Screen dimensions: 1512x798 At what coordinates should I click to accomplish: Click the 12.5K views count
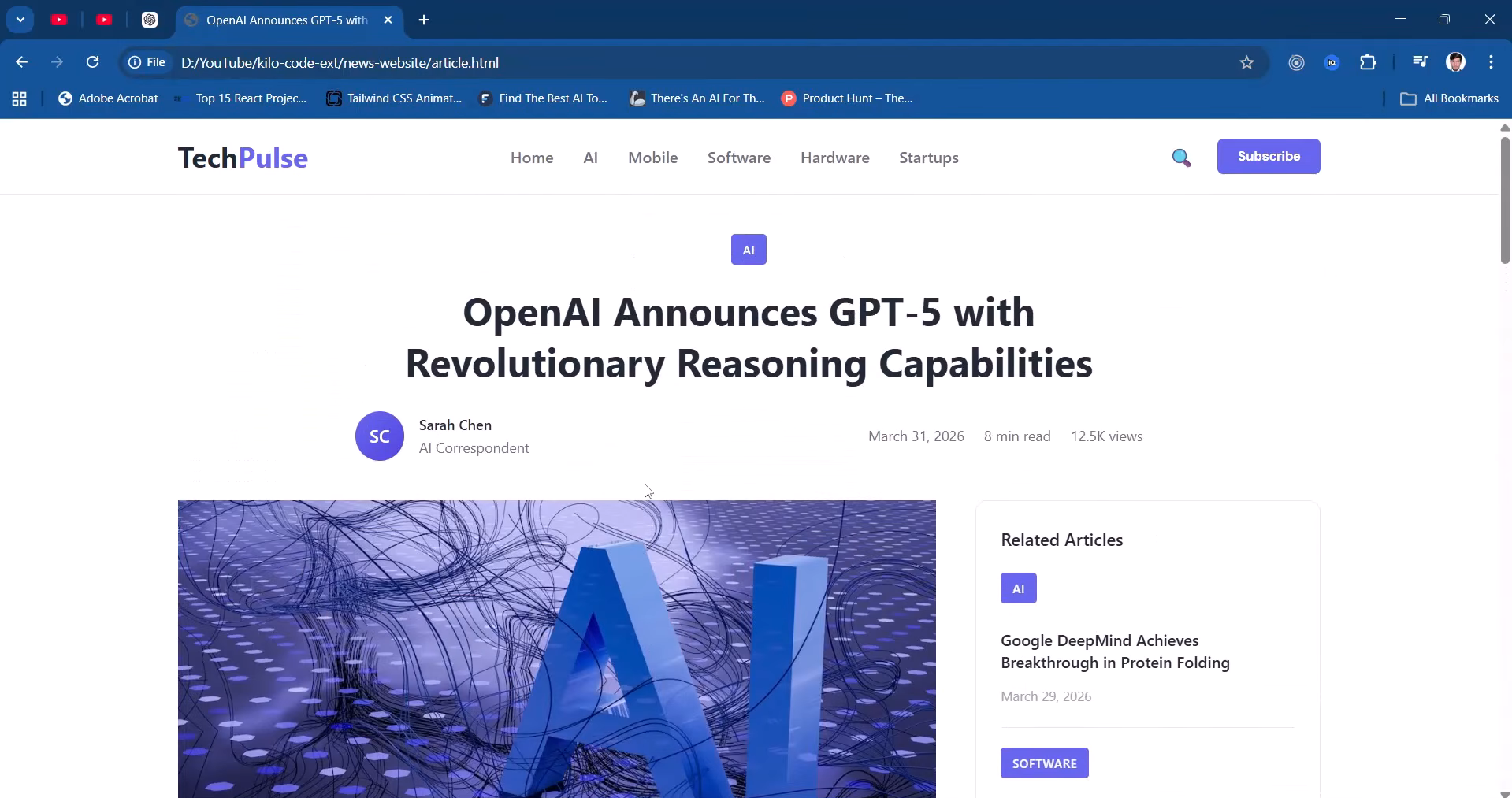[x=1107, y=436]
